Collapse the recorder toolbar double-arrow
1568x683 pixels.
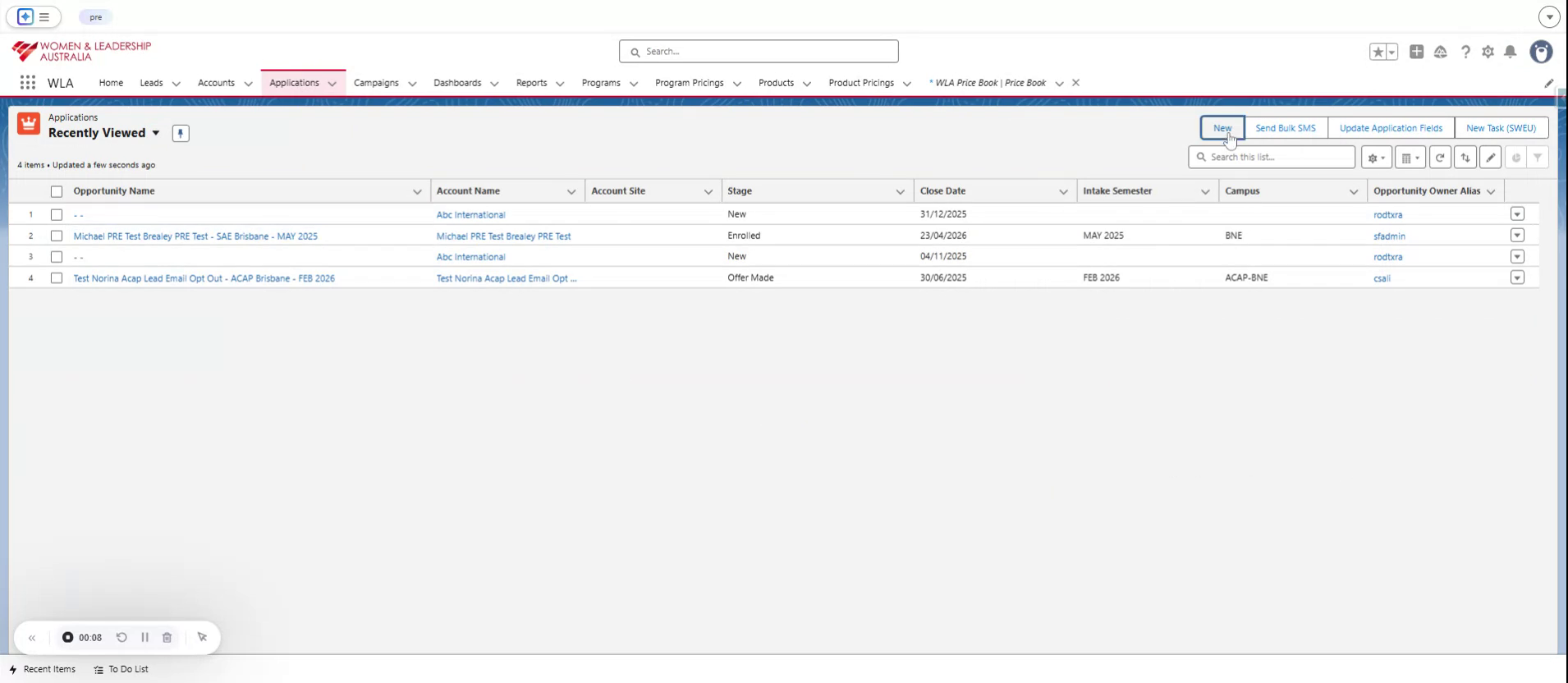[32, 638]
